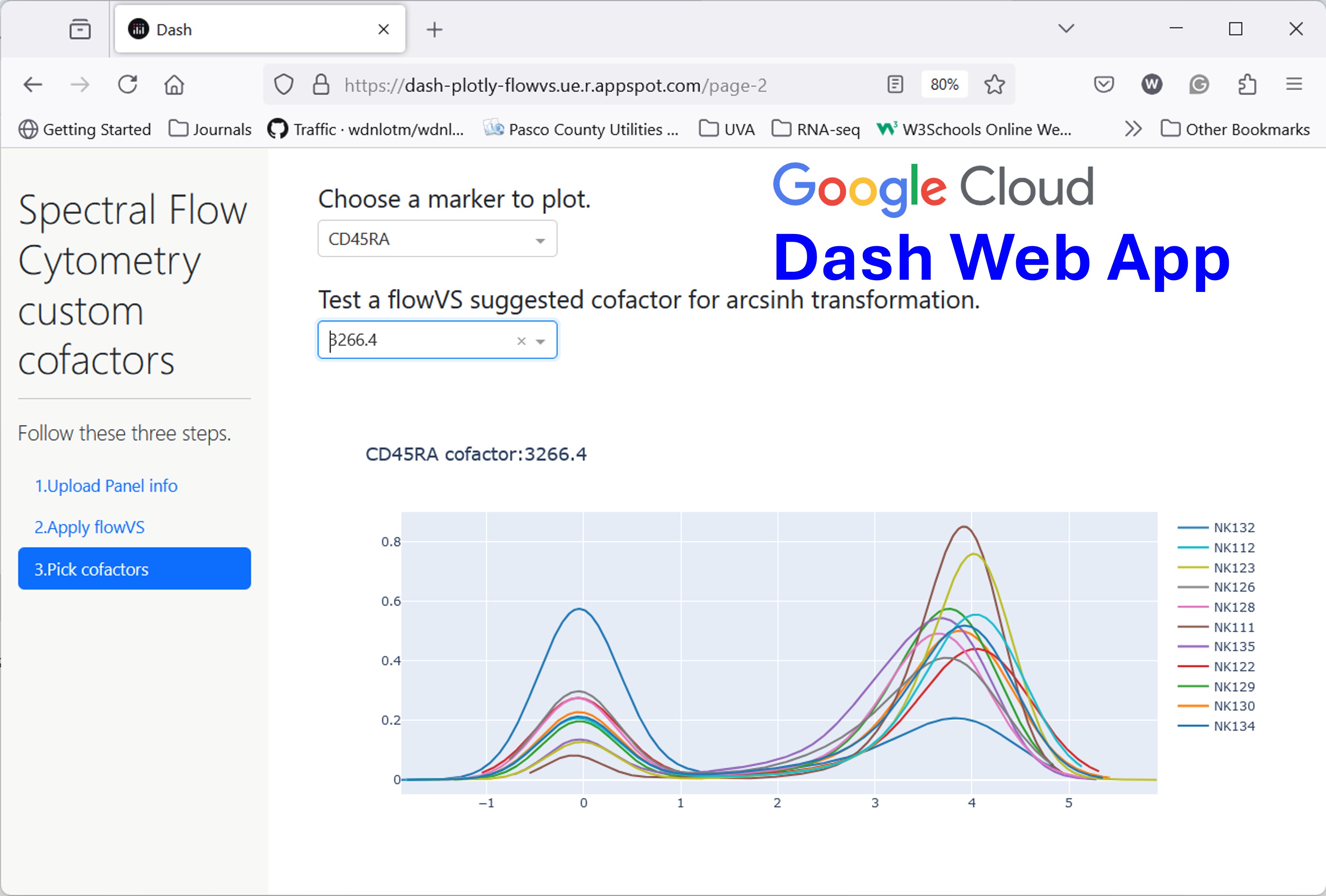Select the Dash browser tab
The width and height of the screenshot is (1326, 896).
[260, 29]
